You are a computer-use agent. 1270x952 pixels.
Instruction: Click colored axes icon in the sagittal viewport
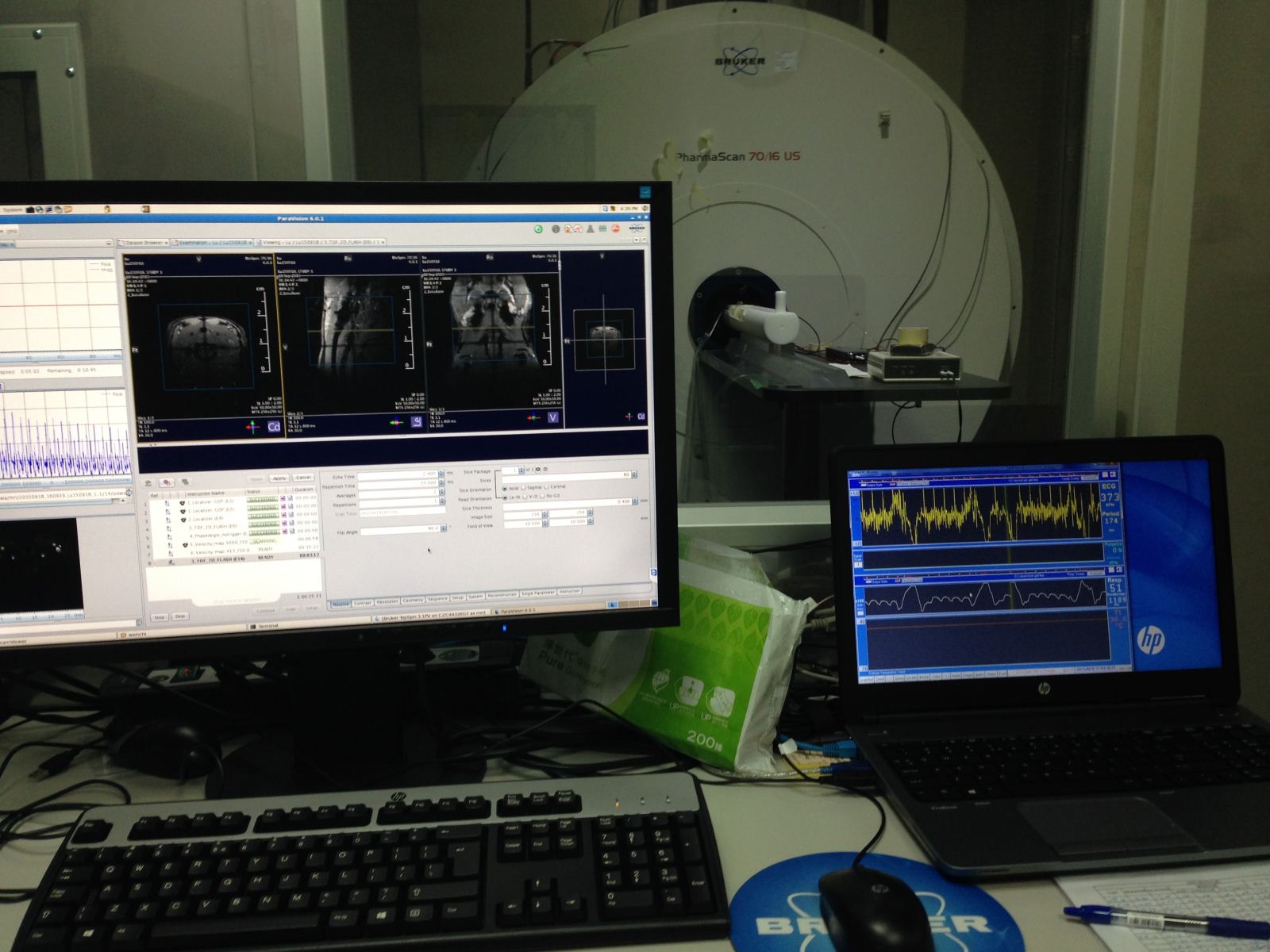pyautogui.click(x=396, y=422)
